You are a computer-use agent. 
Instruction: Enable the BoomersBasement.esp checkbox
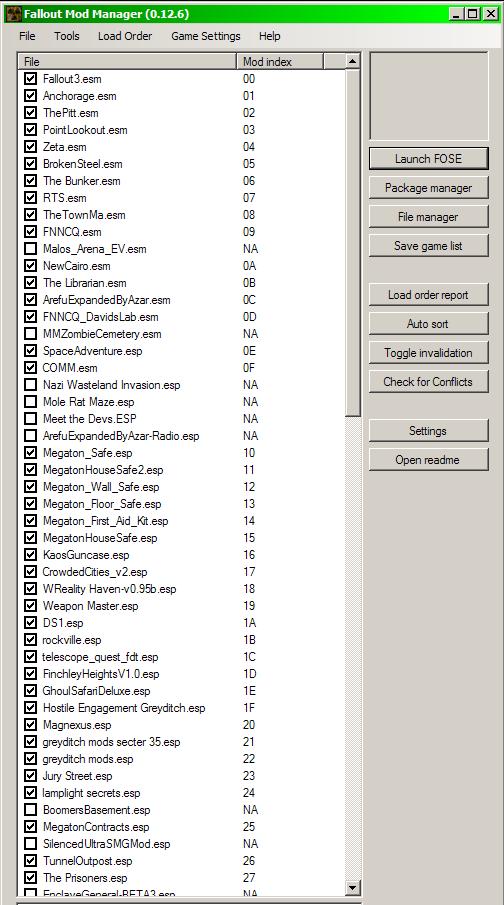click(31, 810)
